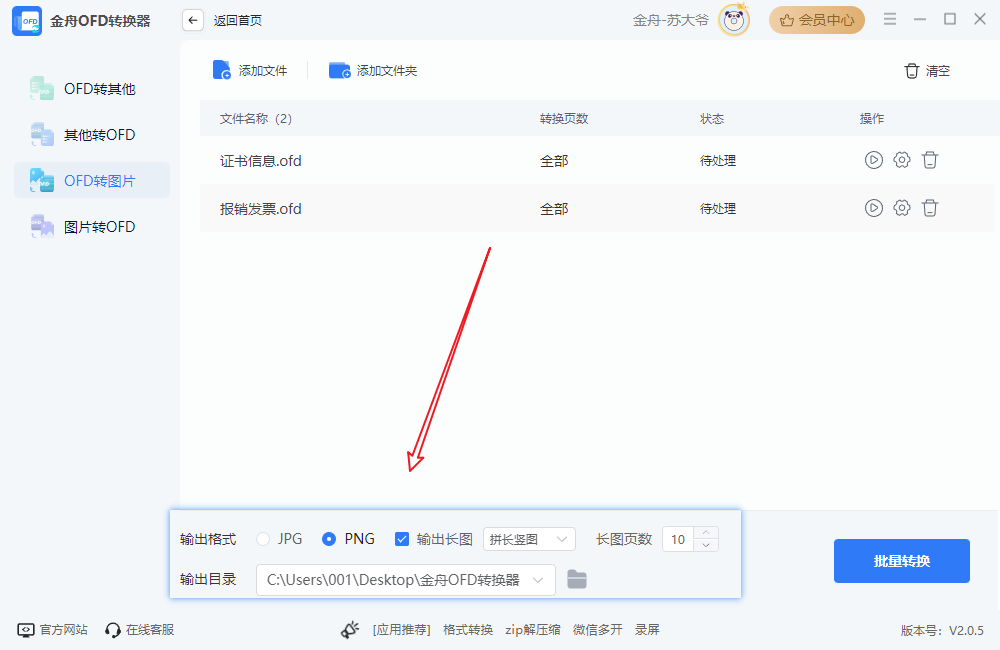The width and height of the screenshot is (1000, 650).
Task: Open the 会员中心 button
Action: [x=816, y=20]
